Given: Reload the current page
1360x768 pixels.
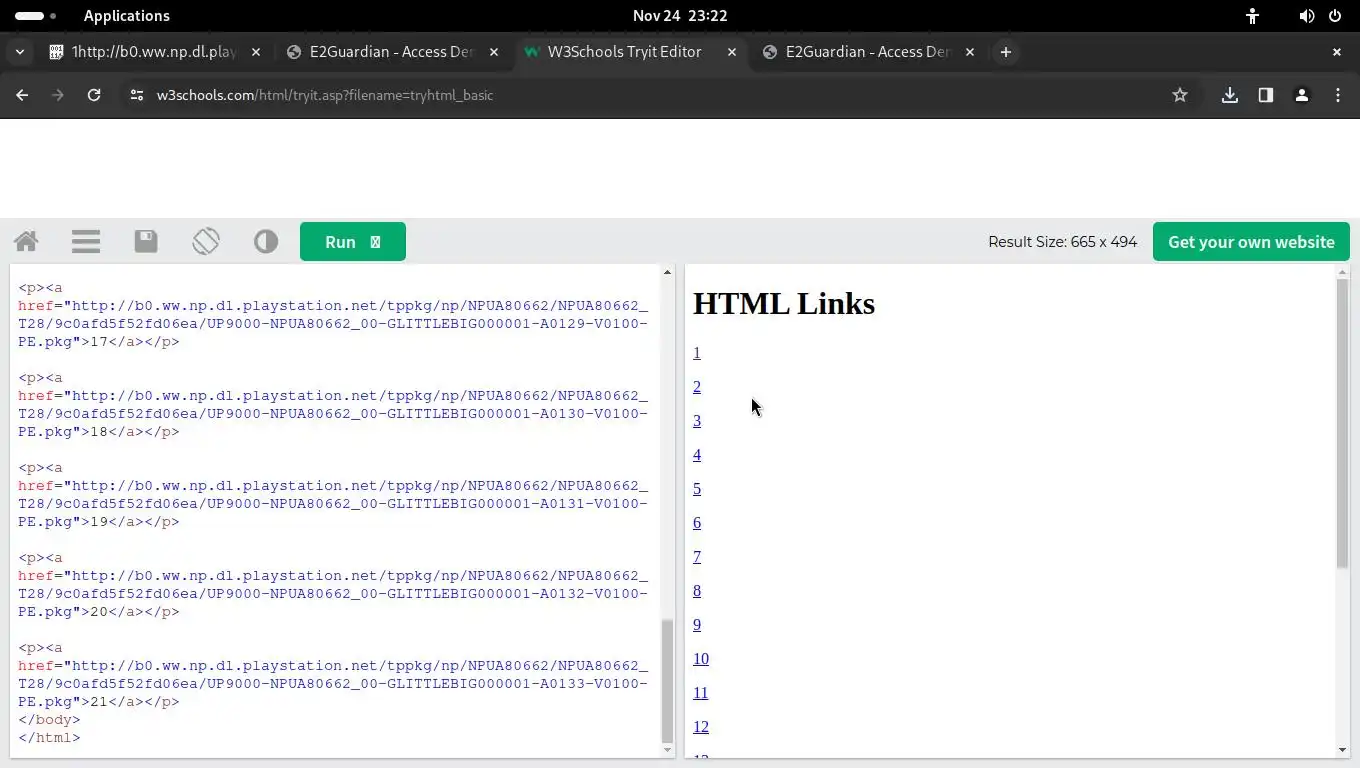Looking at the screenshot, I should [x=94, y=95].
